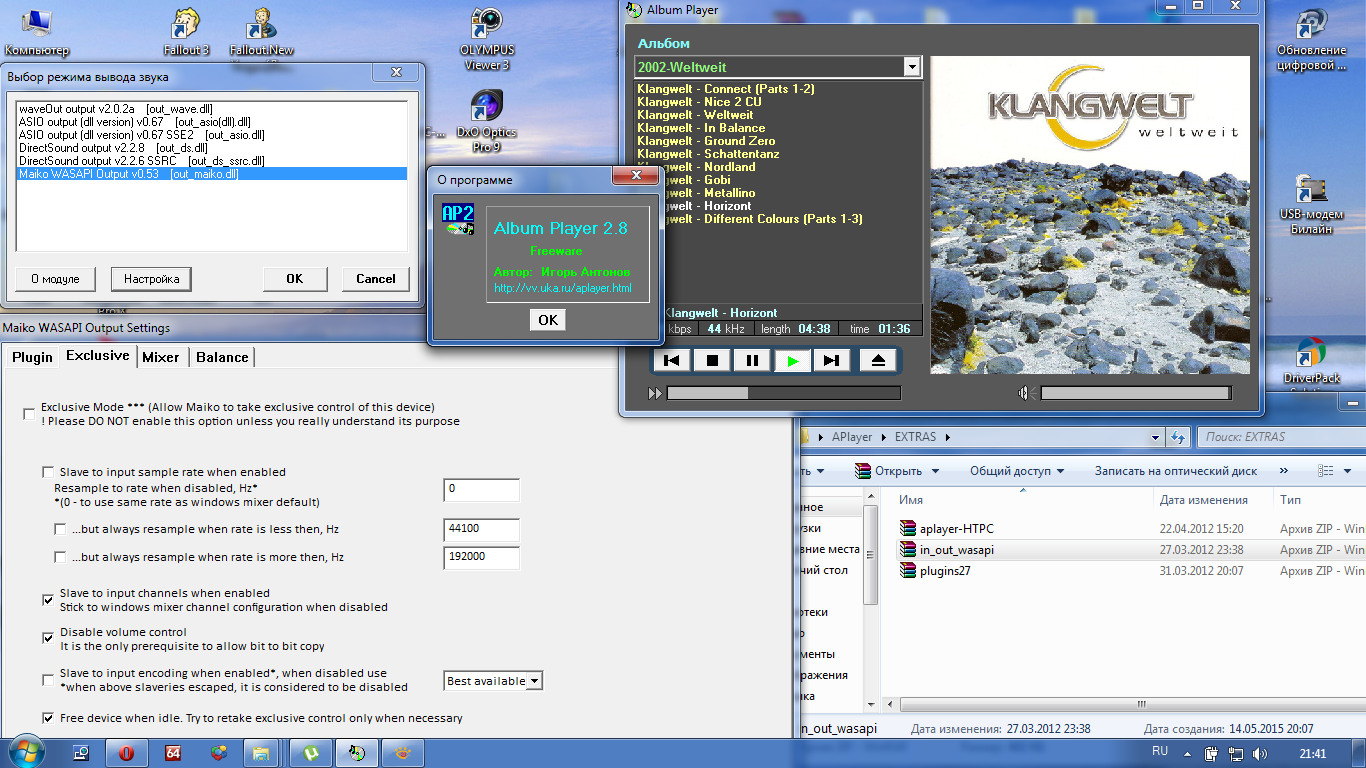The width and height of the screenshot is (1366, 768).
Task: Check always resample when rate is less then
Action: point(60,529)
